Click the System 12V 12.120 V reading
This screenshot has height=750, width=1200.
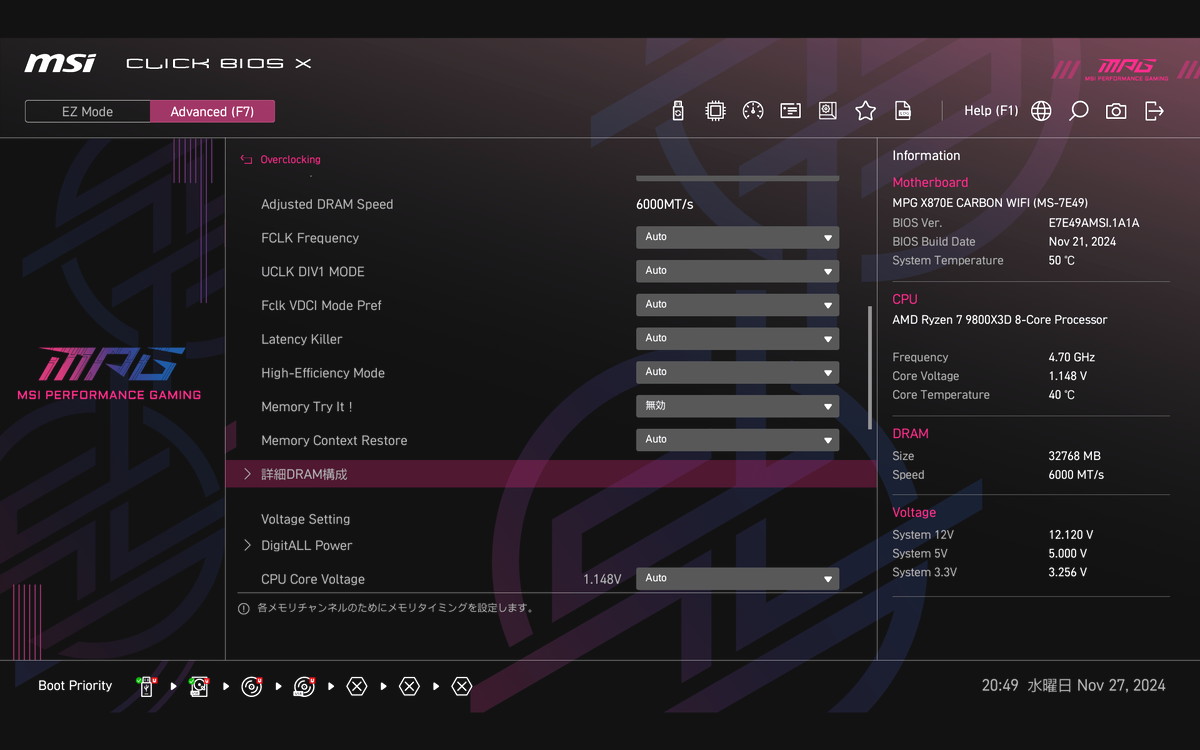click(1071, 535)
